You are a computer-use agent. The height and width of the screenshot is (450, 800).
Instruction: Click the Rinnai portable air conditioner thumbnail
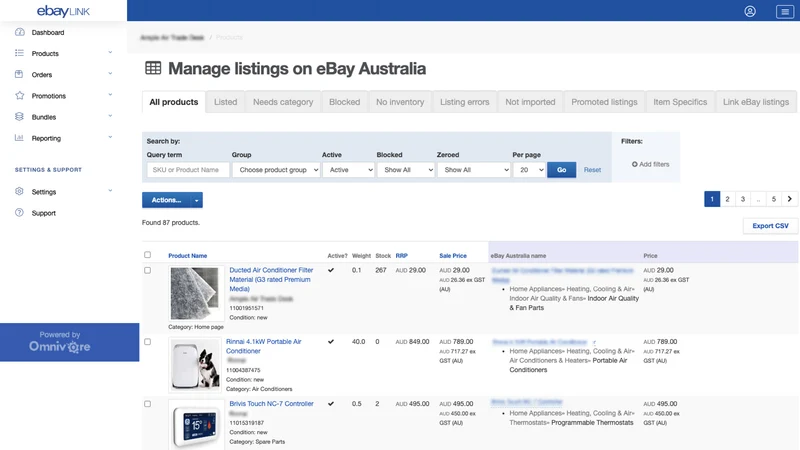(x=196, y=365)
